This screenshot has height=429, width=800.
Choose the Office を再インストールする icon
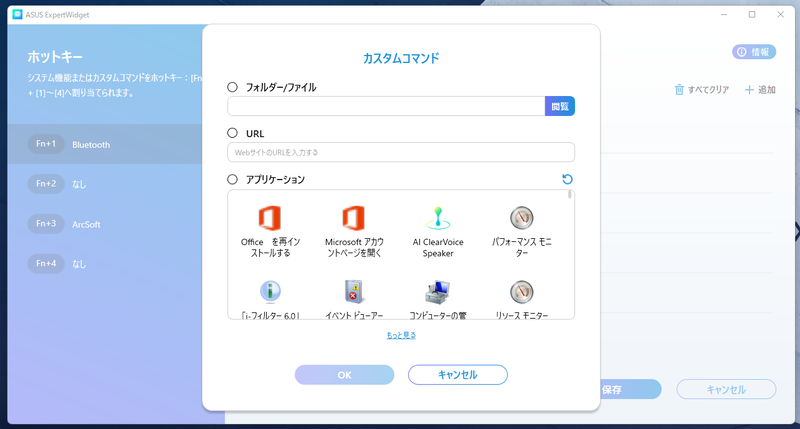[270, 218]
